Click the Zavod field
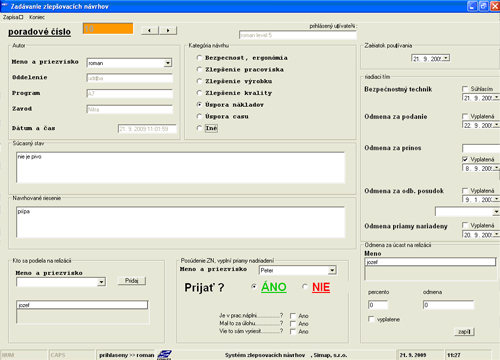 pyautogui.click(x=130, y=109)
